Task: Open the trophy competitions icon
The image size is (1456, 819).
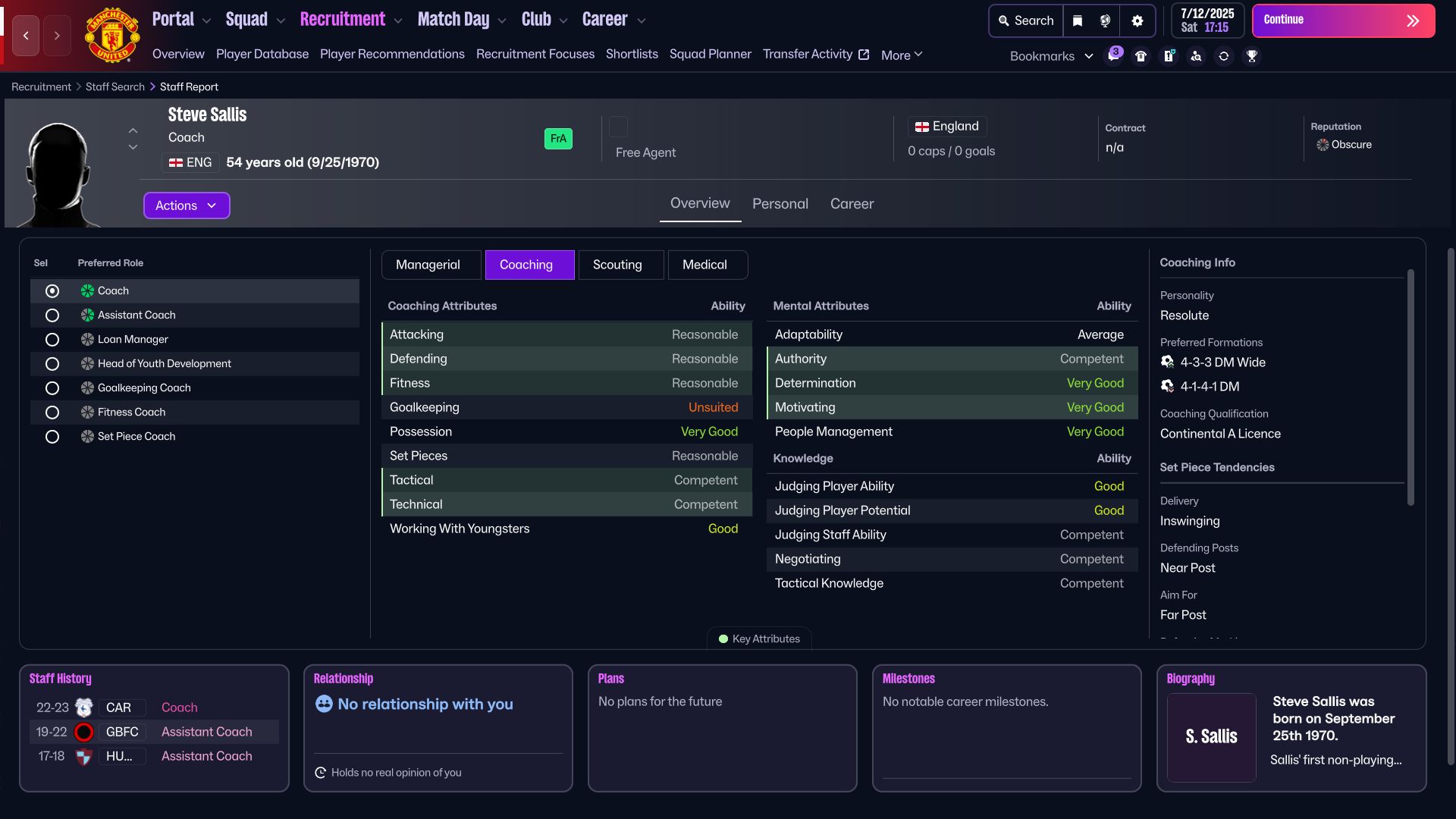Action: [1252, 55]
